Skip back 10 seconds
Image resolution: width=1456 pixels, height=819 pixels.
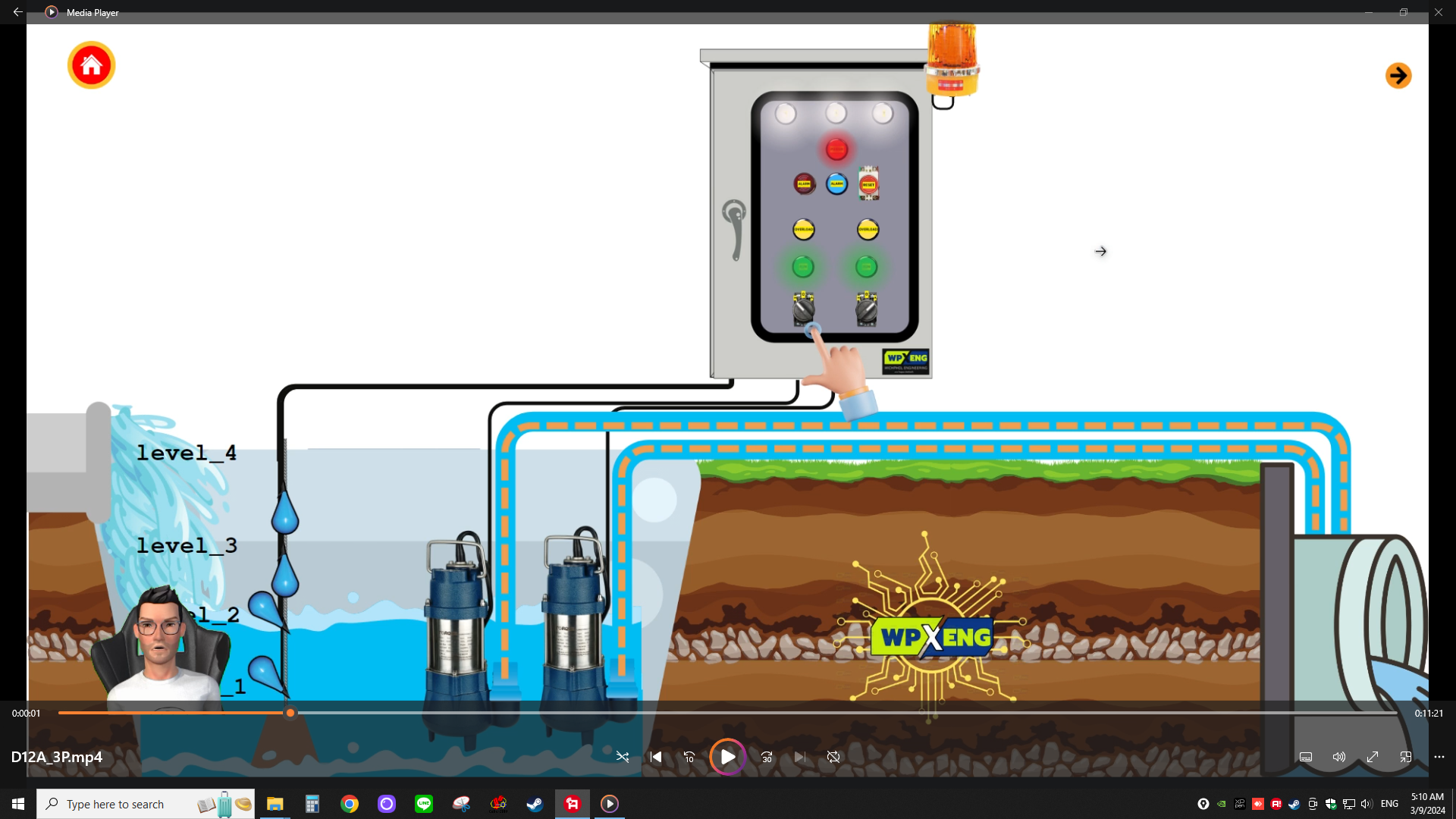[689, 757]
